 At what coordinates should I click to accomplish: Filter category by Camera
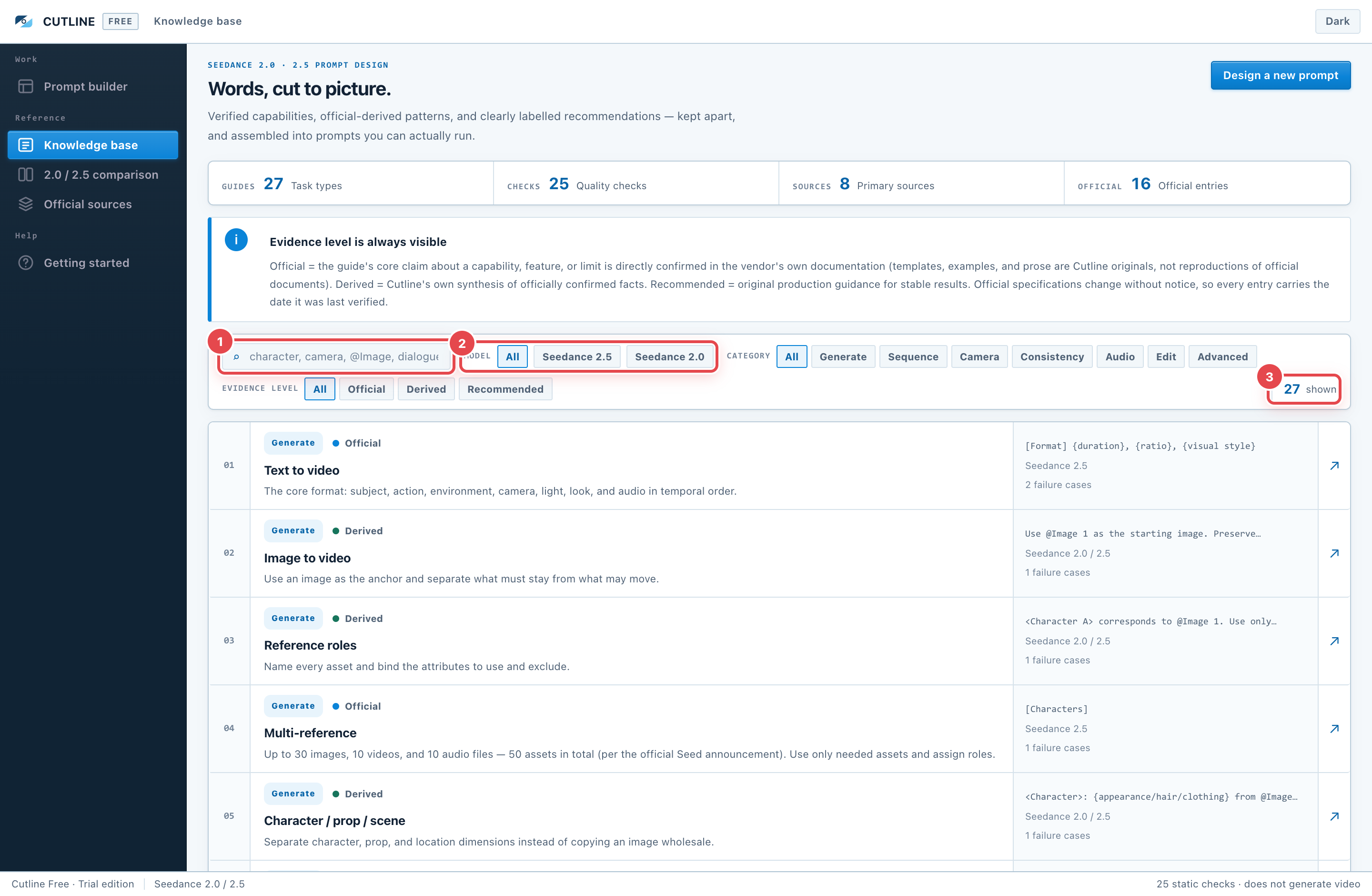pyautogui.click(x=979, y=357)
